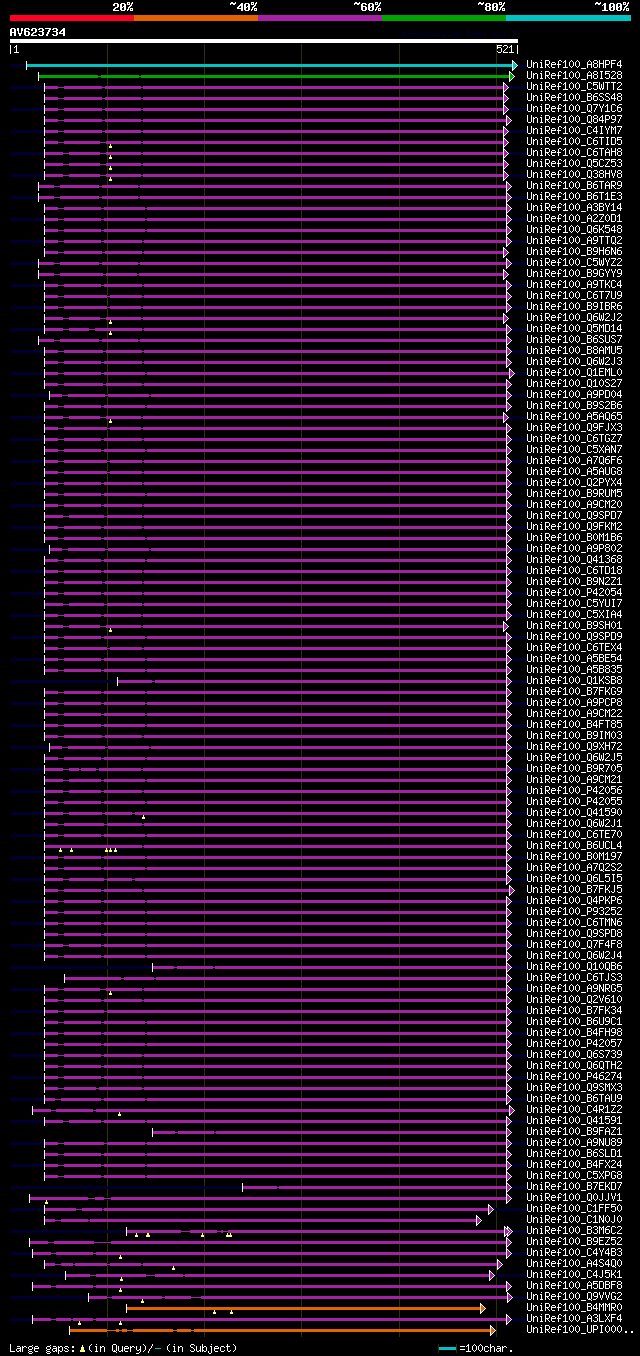
Task: Open hit UniRef100_B6SS48
Action: 574,98
